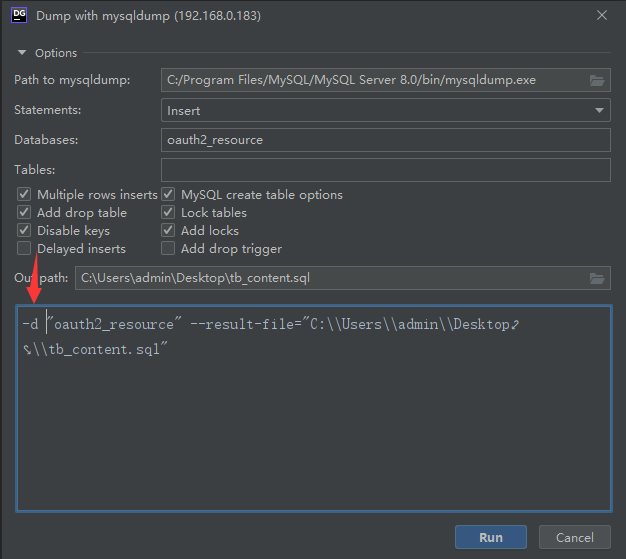Open the Statements dropdown showing Insert
Image resolution: width=626 pixels, height=559 pixels.
(x=386, y=110)
